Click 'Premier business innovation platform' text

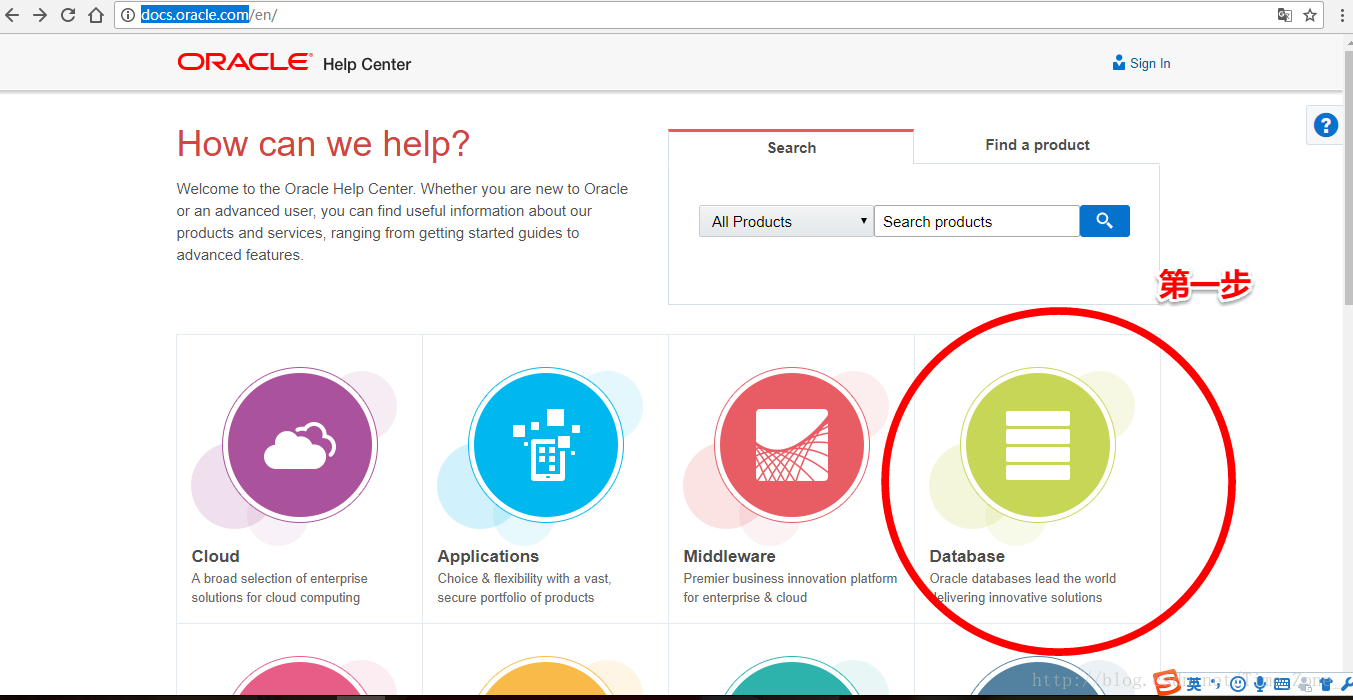tap(790, 578)
